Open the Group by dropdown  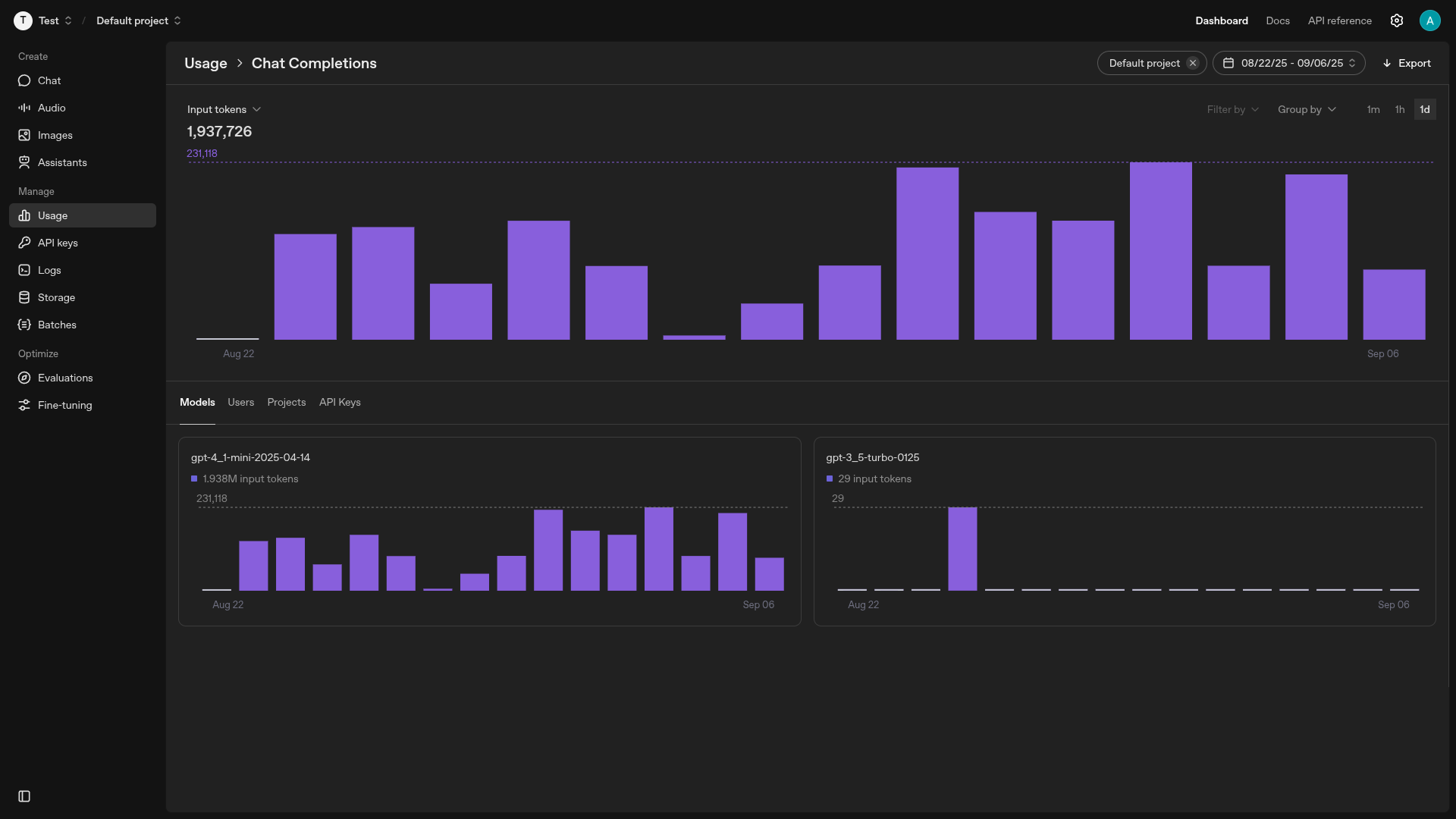click(x=1307, y=109)
